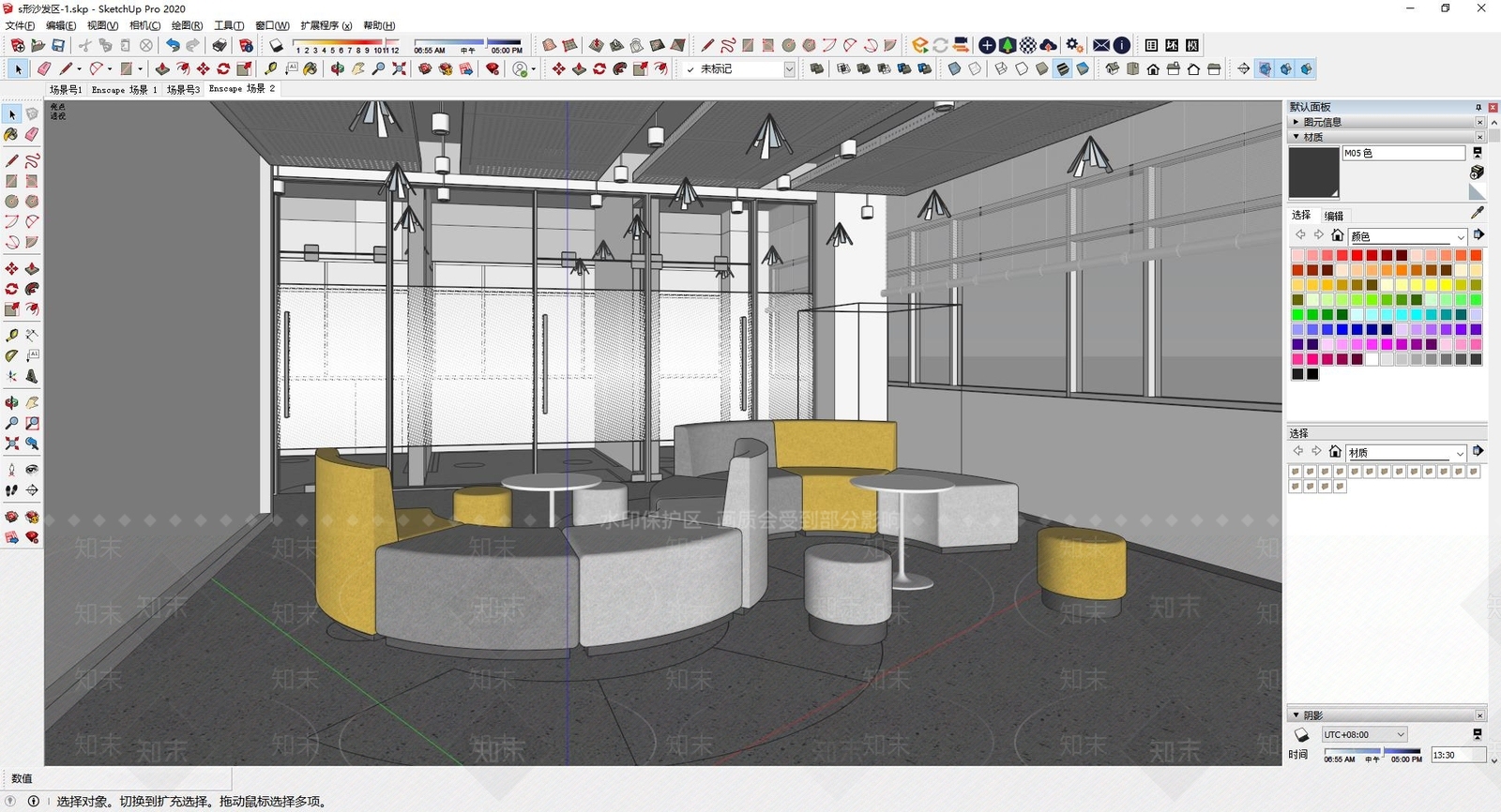Open the 相机(C) menu

point(144,25)
